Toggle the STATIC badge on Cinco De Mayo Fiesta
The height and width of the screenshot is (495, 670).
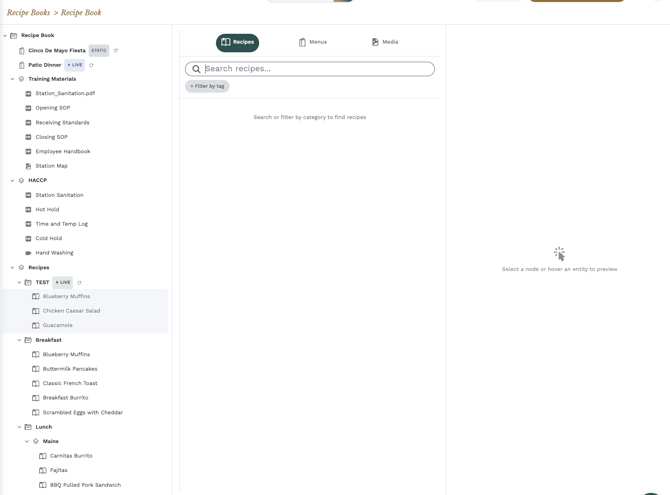[x=99, y=50]
